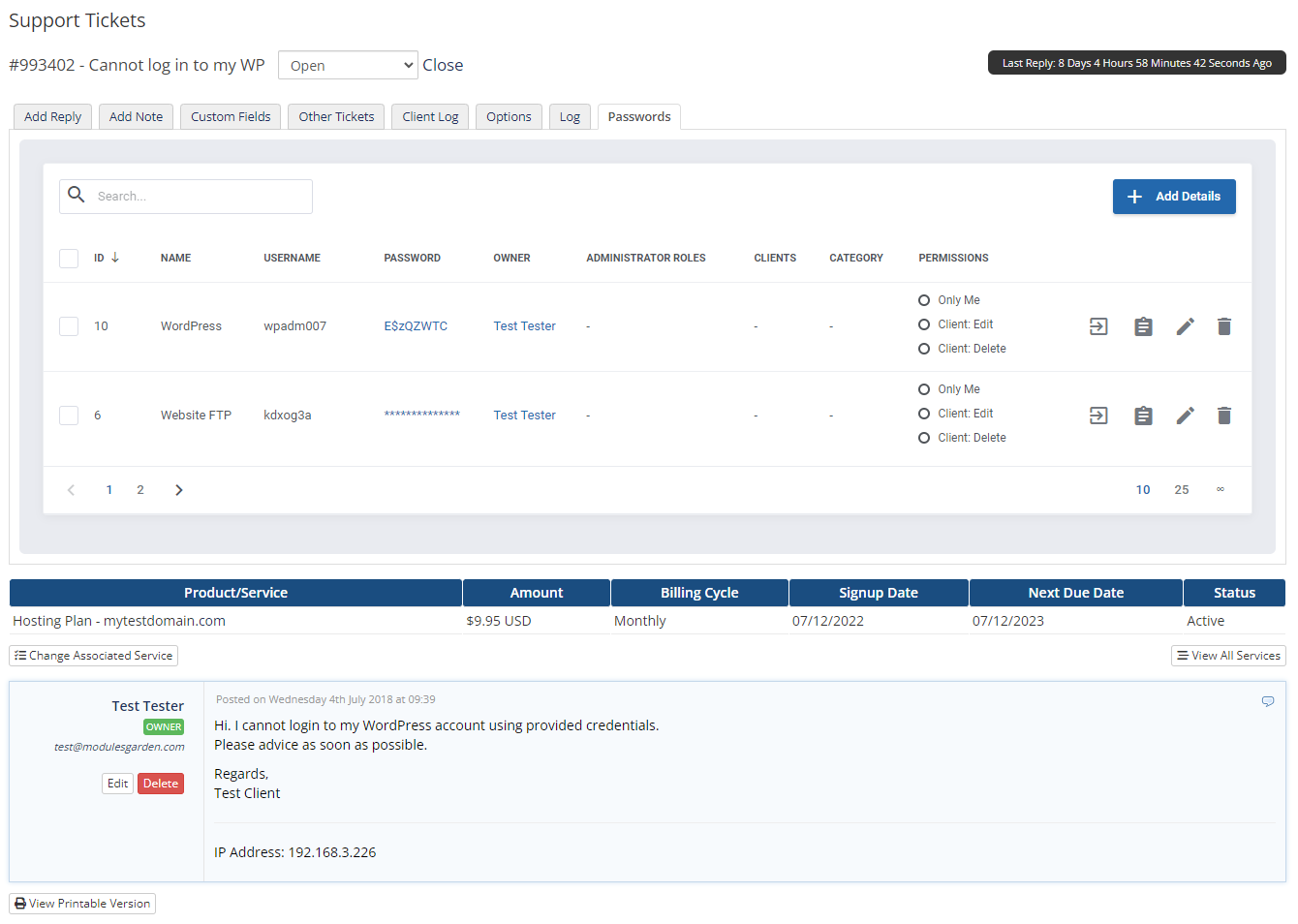Select Only Me permission for WordPress

tap(924, 300)
